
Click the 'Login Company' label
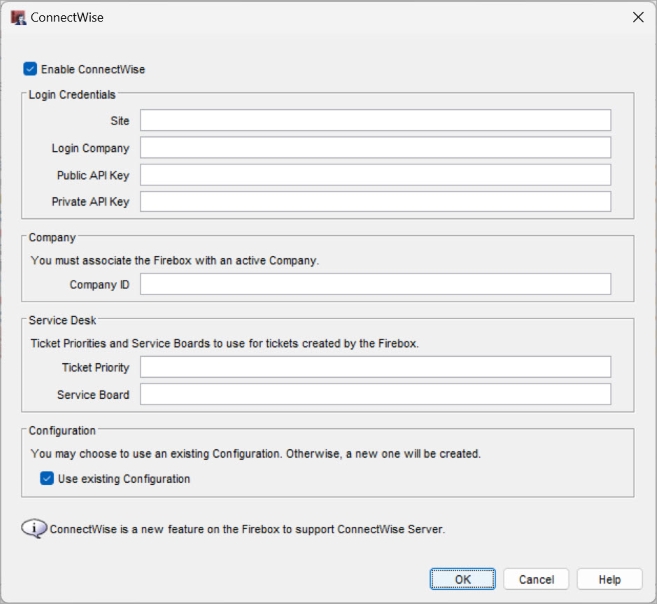point(91,148)
